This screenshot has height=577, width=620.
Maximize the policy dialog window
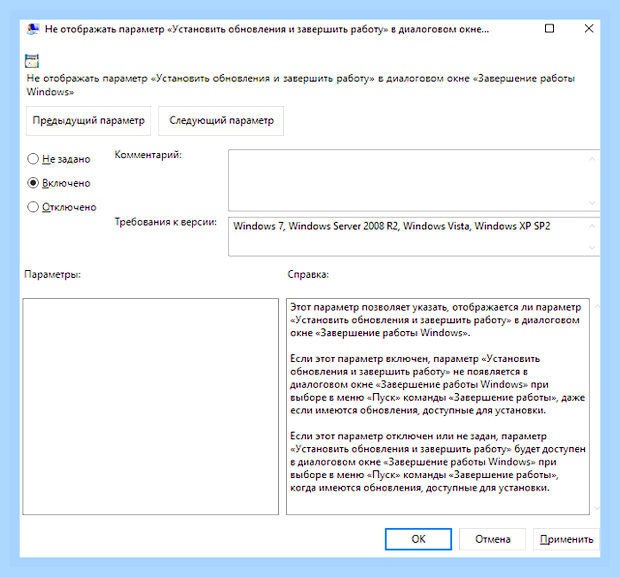[x=549, y=28]
